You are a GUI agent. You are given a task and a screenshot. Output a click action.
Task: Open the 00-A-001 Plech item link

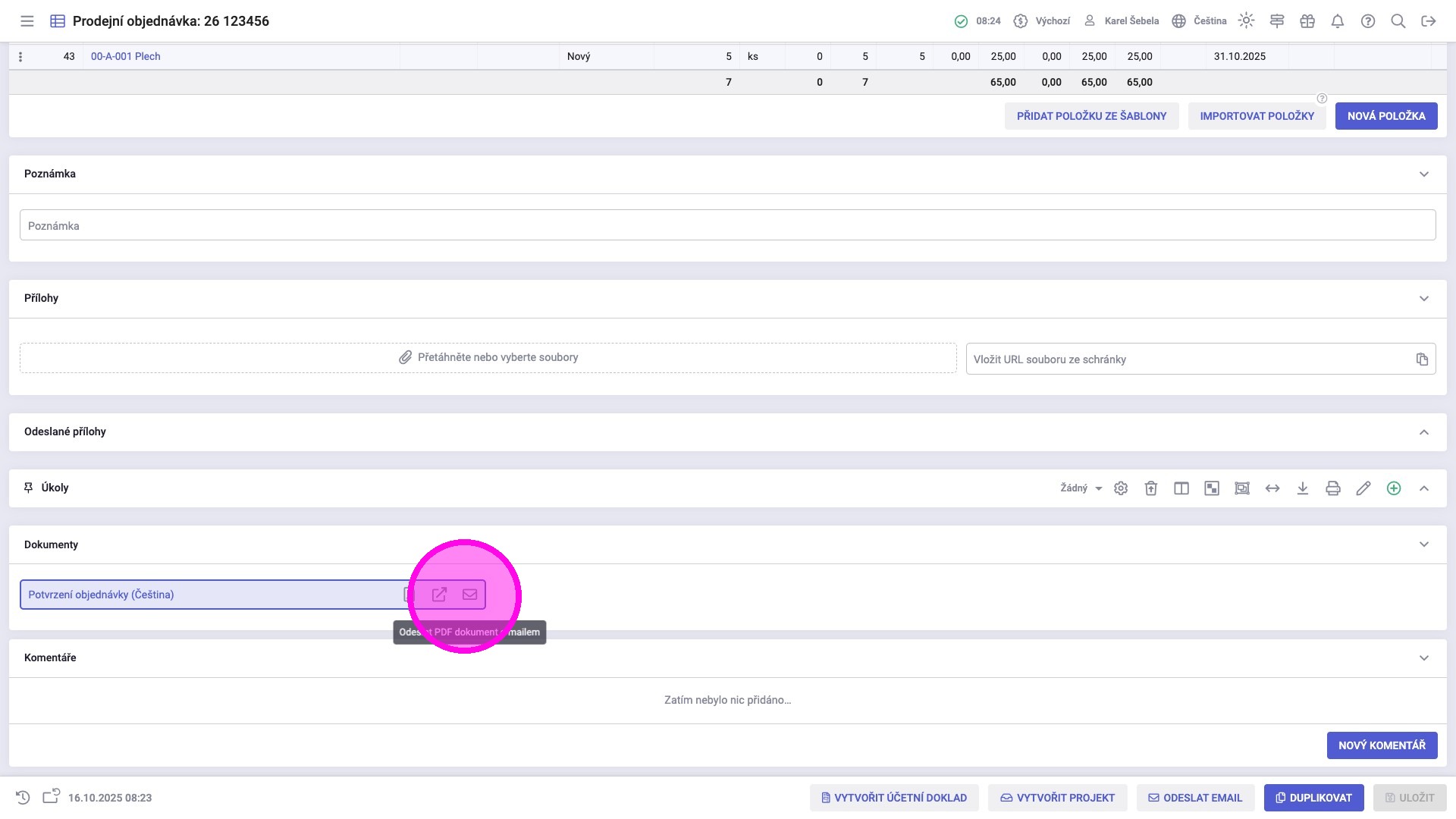[x=126, y=57]
